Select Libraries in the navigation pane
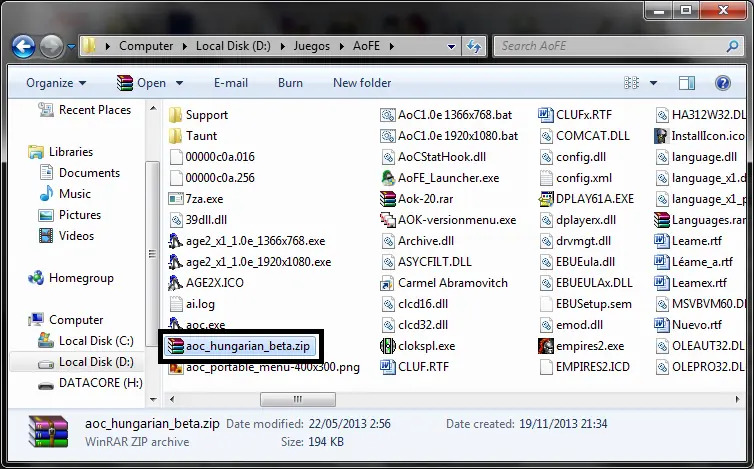The height and width of the screenshot is (469, 754). tap(61, 152)
